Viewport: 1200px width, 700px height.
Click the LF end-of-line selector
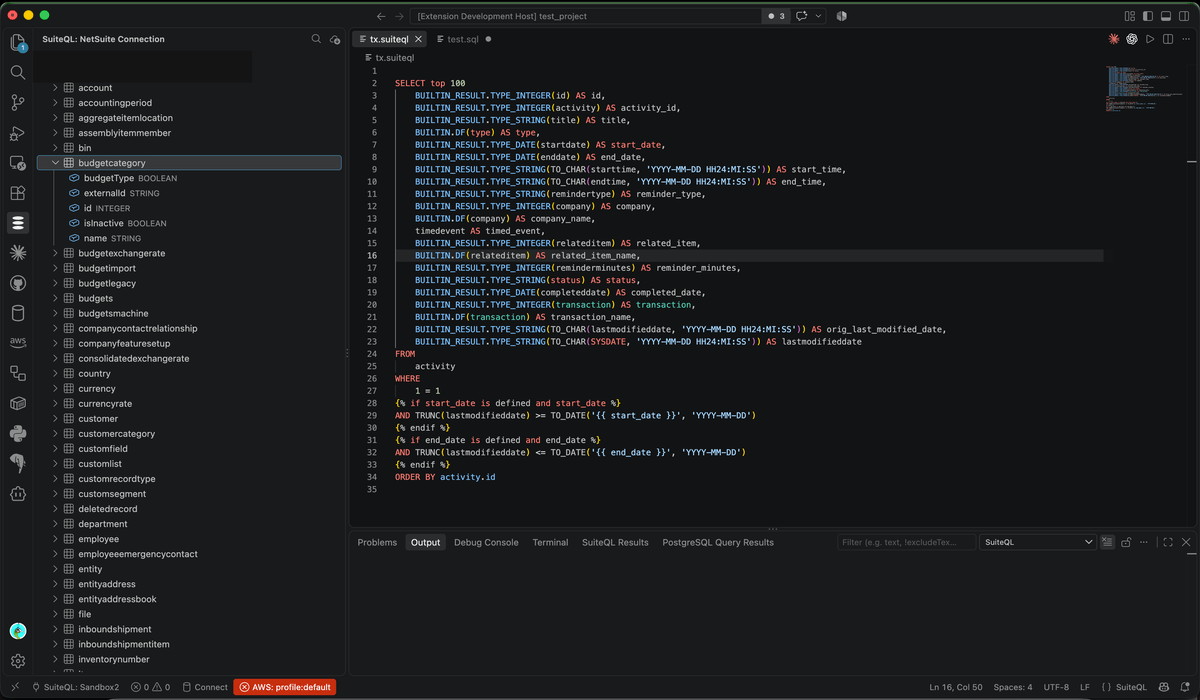coord(1085,687)
